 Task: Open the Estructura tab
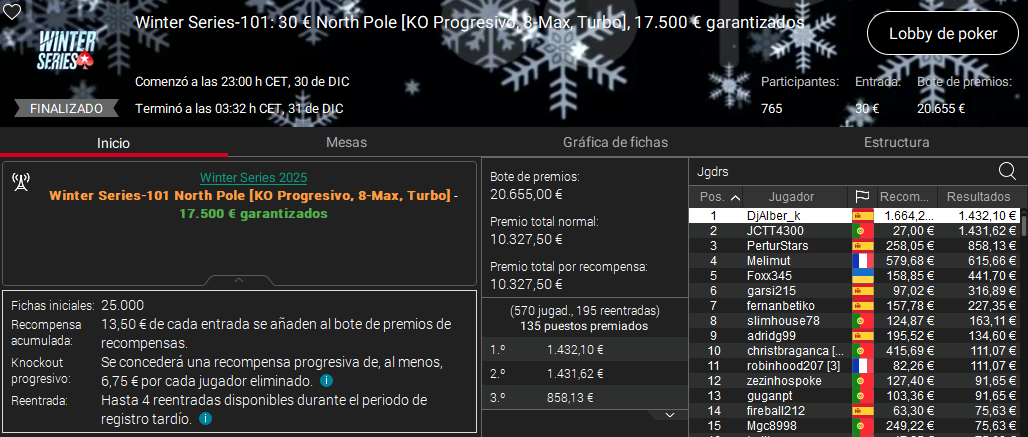[896, 143]
